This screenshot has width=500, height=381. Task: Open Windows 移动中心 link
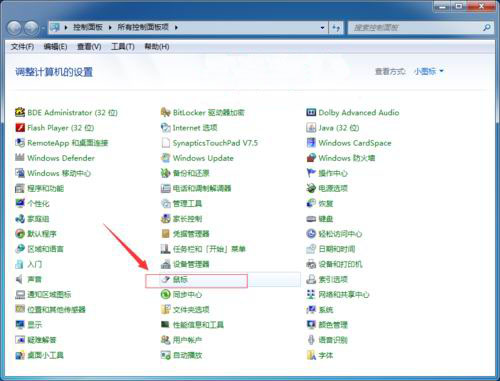pyautogui.click(x=59, y=173)
